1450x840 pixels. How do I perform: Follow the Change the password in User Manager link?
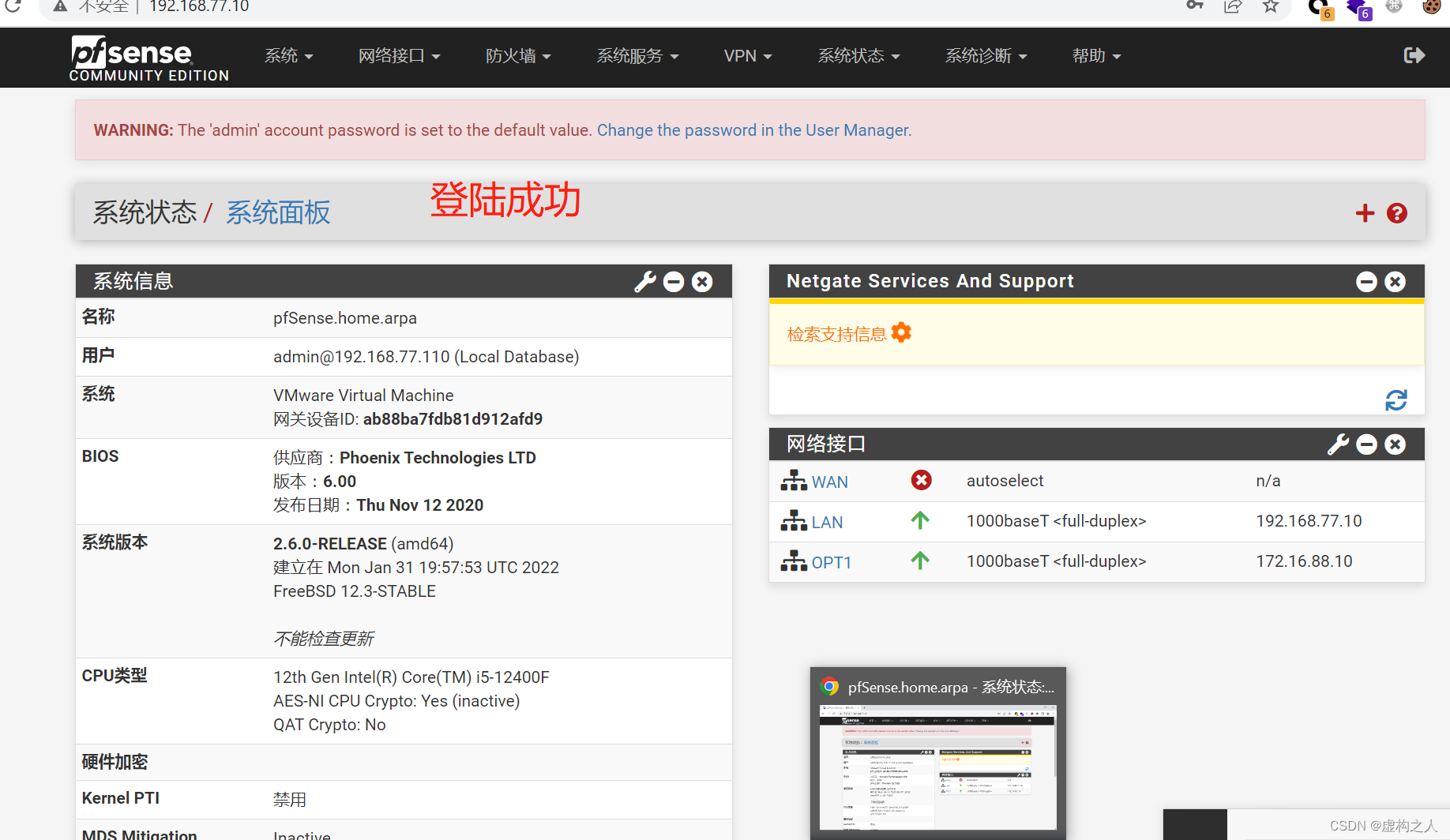754,130
